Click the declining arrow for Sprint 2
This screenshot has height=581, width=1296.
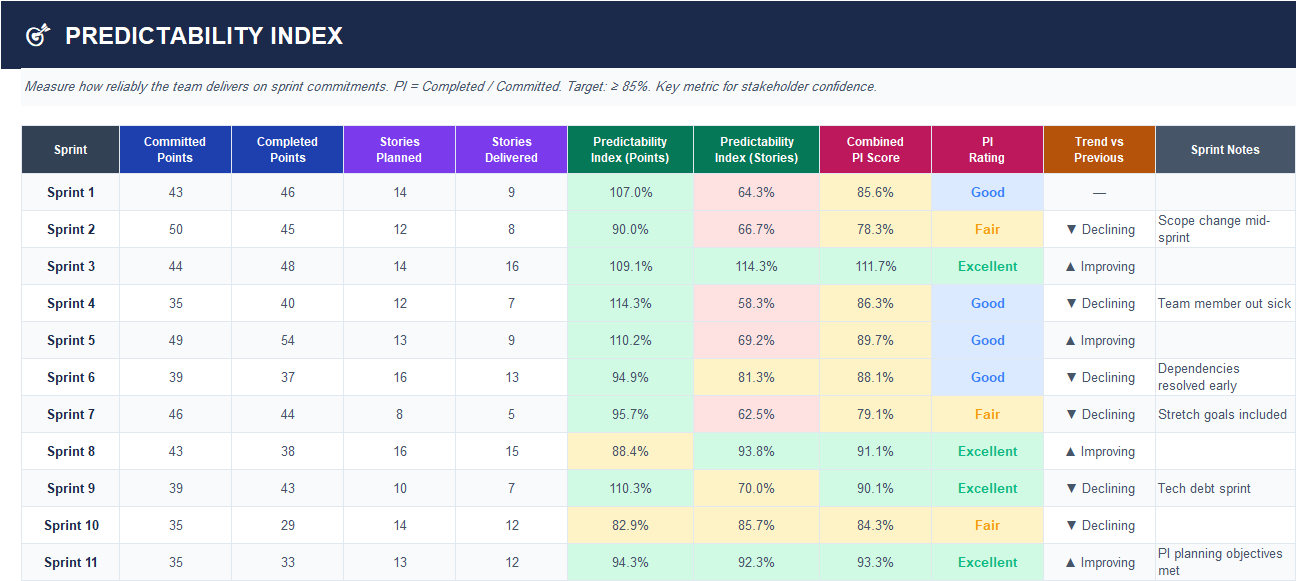click(x=1098, y=229)
